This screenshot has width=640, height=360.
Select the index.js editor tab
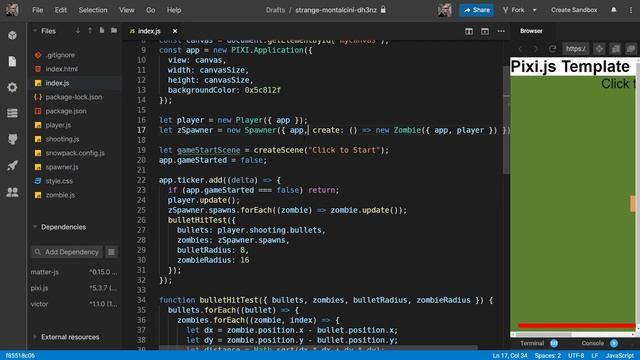pos(149,31)
